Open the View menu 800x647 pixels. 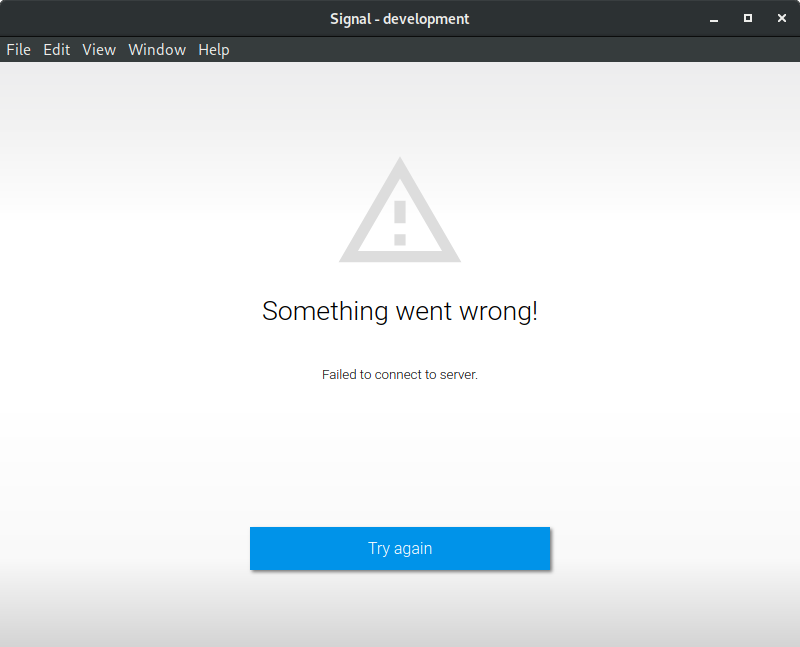[x=99, y=49]
